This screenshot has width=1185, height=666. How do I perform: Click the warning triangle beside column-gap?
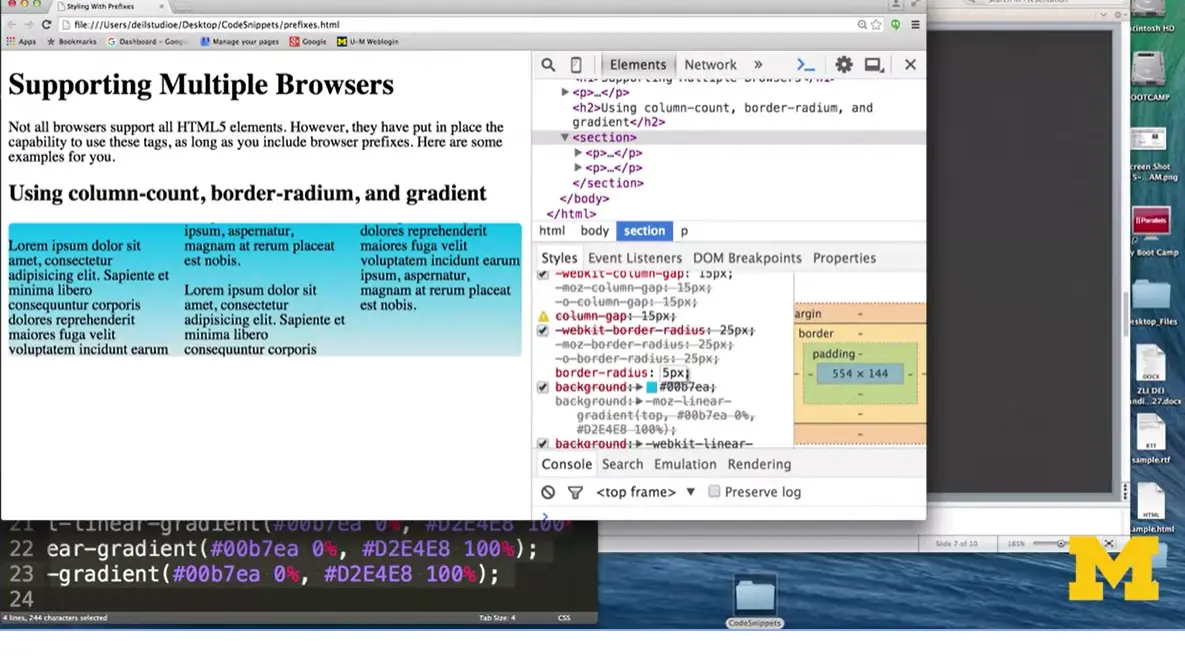pos(541,314)
